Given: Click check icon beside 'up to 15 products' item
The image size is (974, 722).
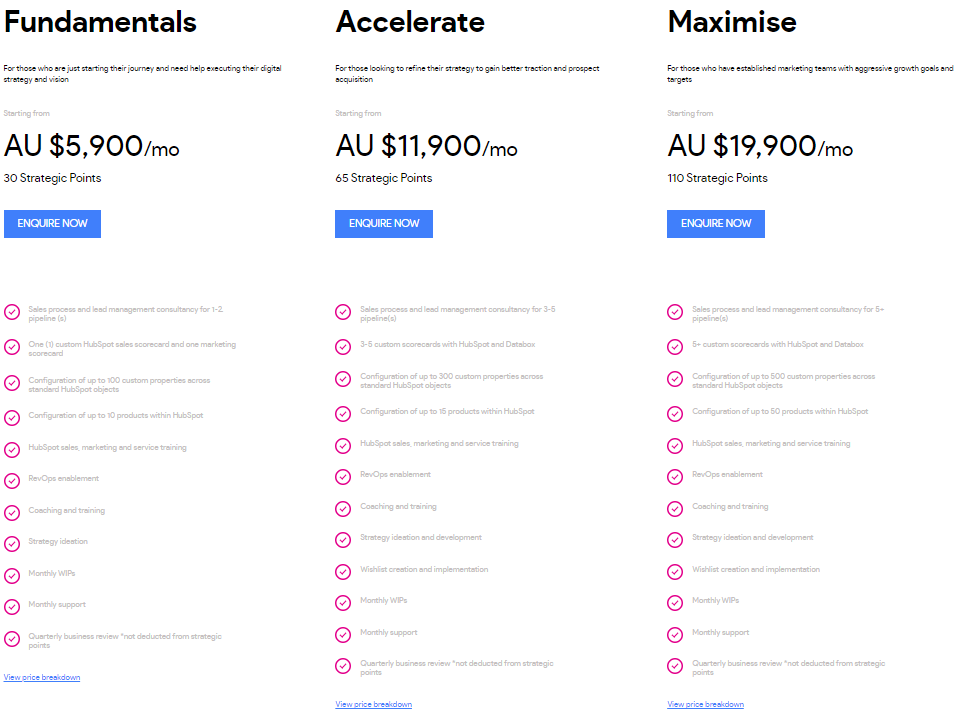Looking at the screenshot, I should point(343,414).
